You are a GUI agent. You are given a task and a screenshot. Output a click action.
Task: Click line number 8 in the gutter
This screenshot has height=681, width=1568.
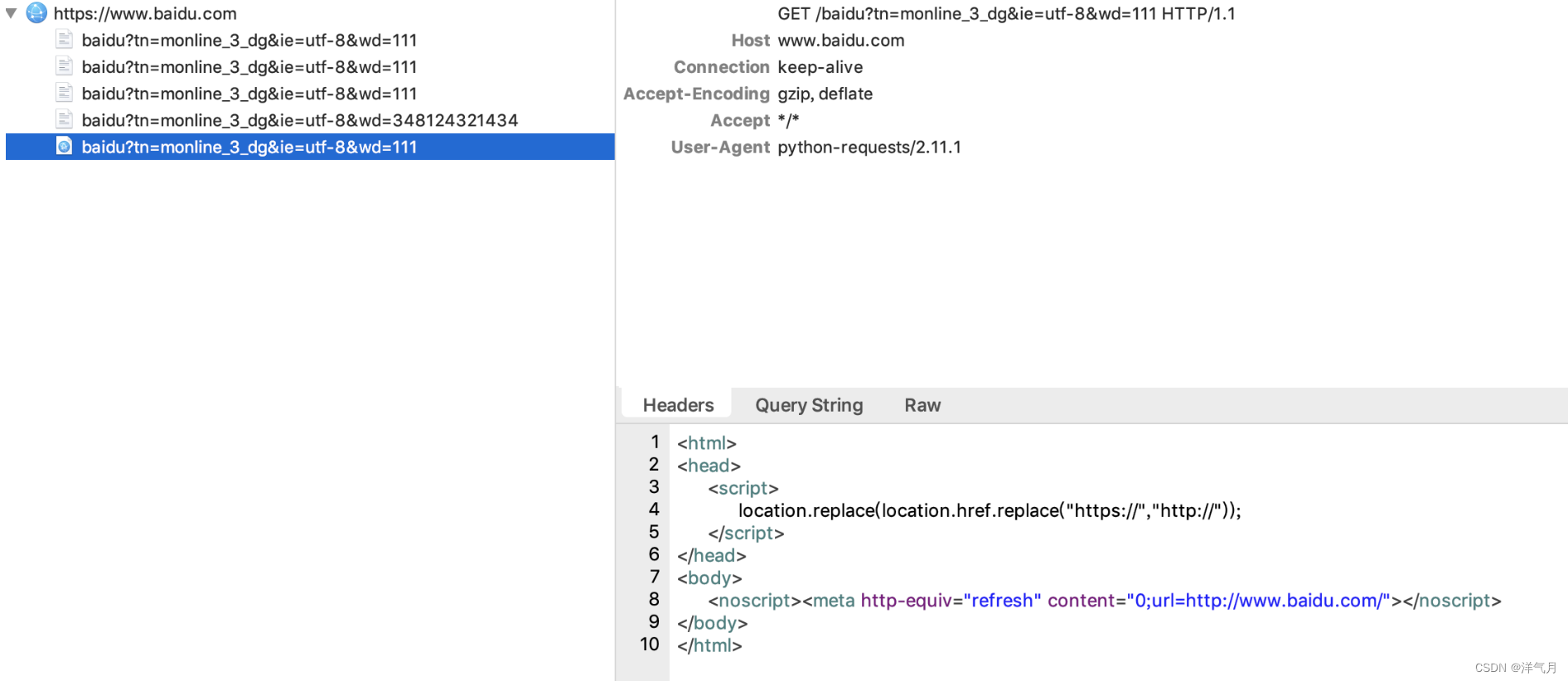point(654,598)
